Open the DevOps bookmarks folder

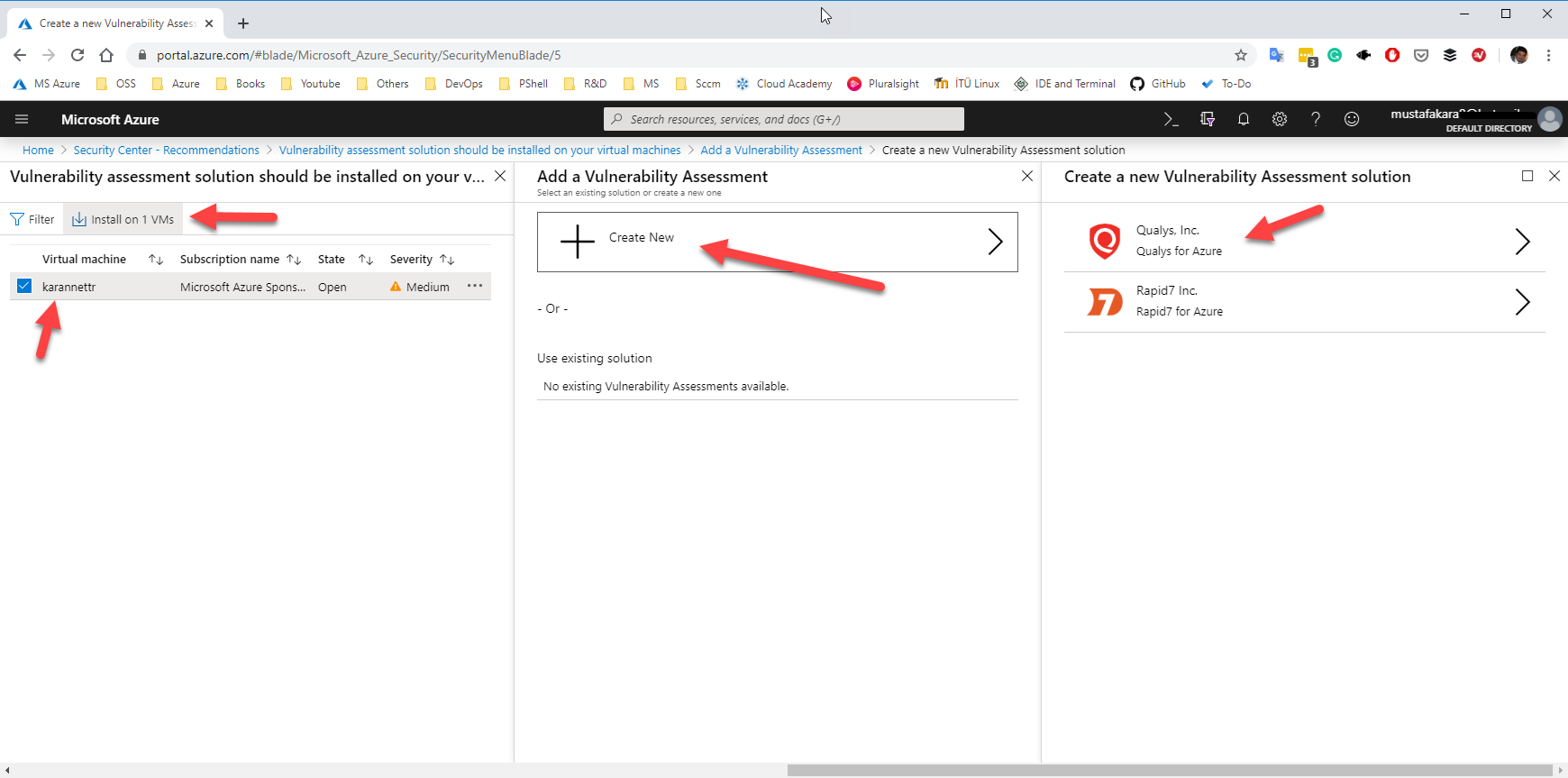(x=454, y=84)
